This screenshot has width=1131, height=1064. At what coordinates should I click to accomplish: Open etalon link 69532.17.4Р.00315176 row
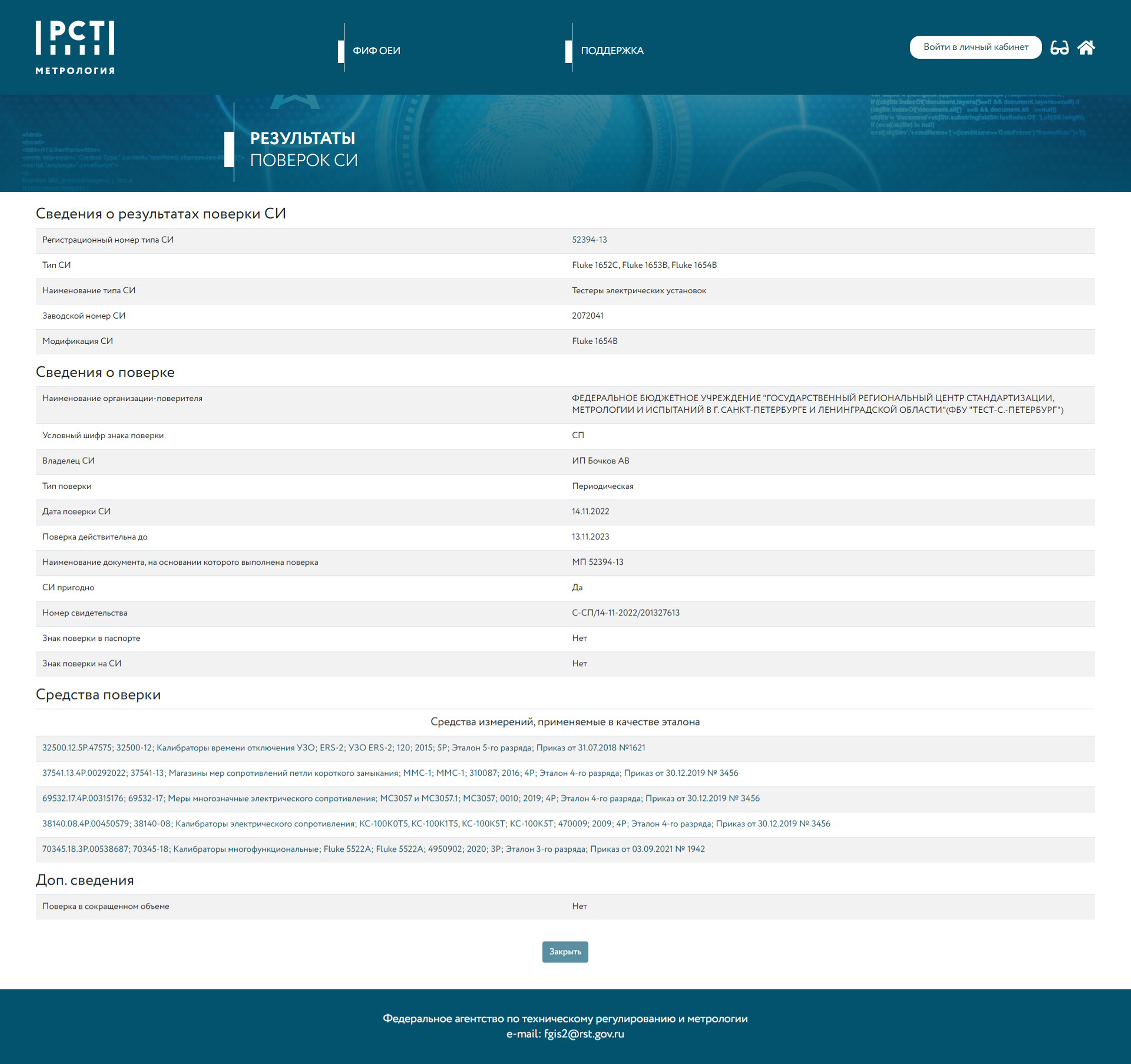(x=401, y=798)
